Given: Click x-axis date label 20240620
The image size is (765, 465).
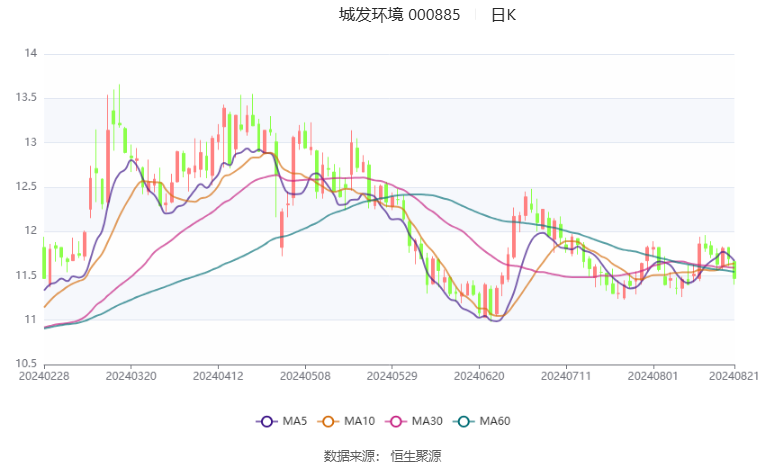Looking at the screenshot, I should [479, 376].
